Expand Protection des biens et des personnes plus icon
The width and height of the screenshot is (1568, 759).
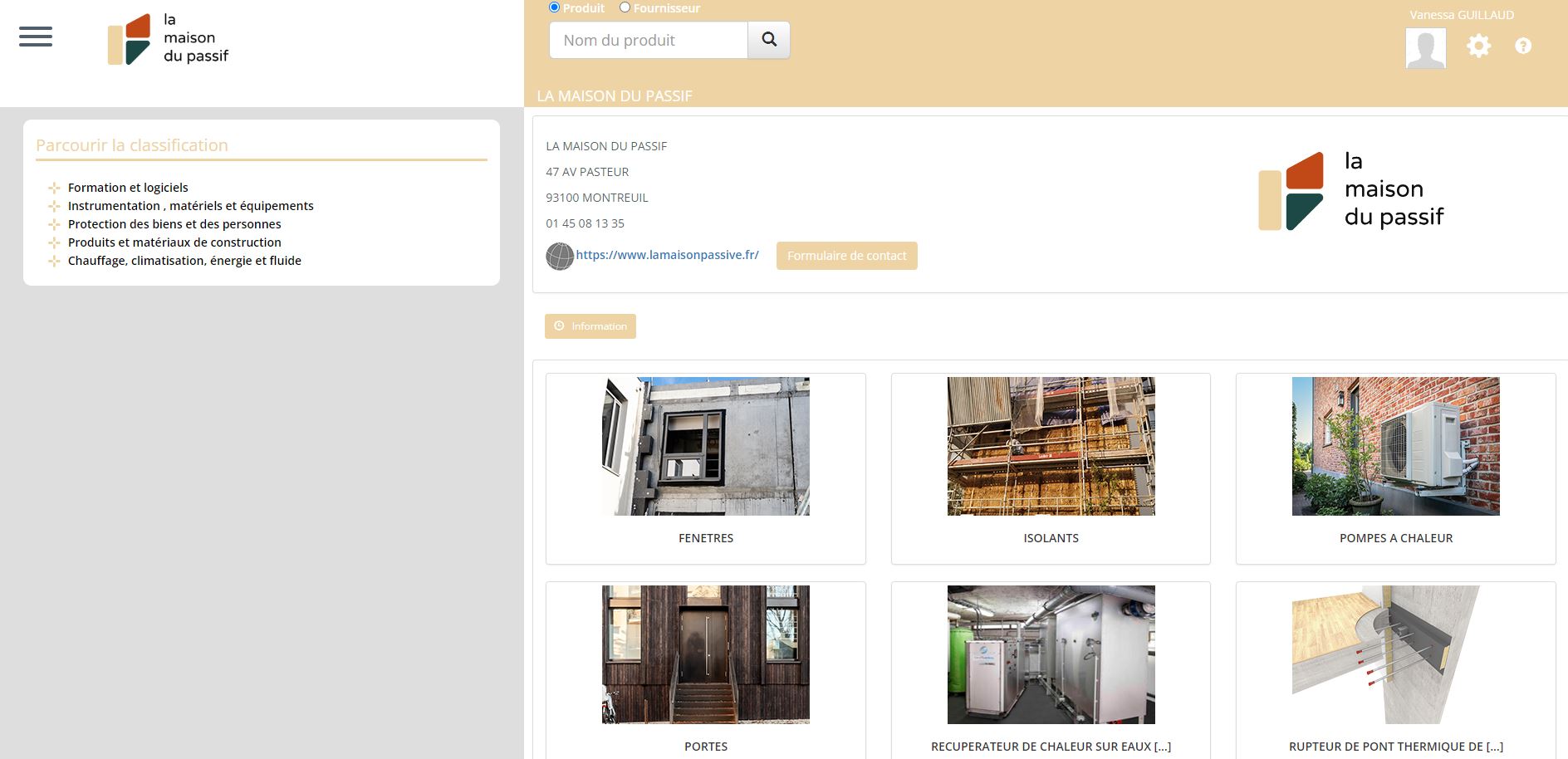click(x=54, y=224)
